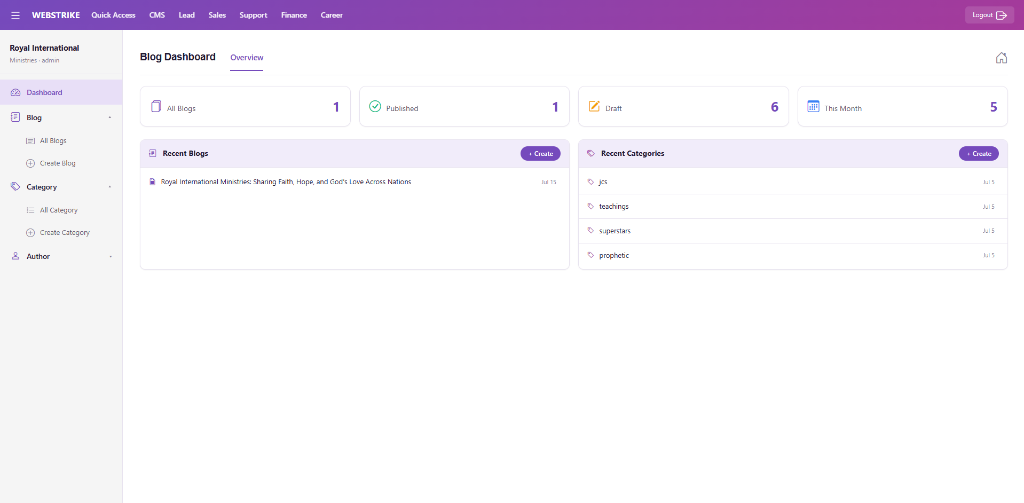
Task: Open the Career menu
Action: point(331,15)
